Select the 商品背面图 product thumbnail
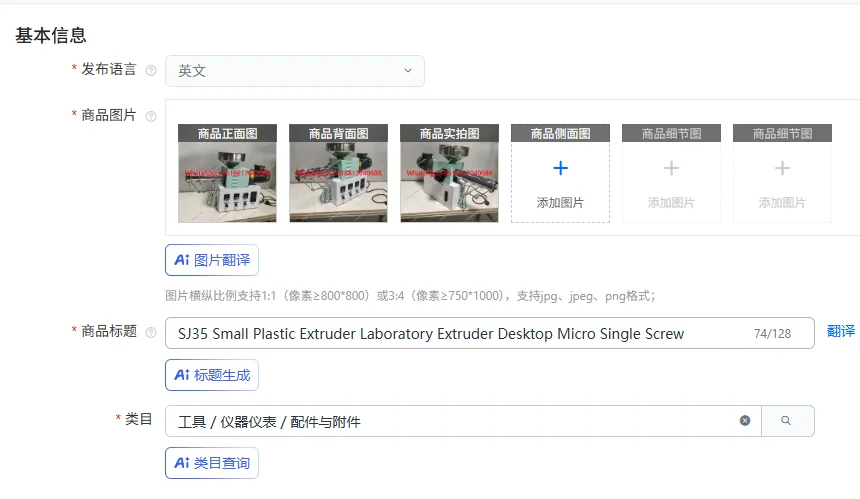This screenshot has height=499, width=860. [338, 173]
